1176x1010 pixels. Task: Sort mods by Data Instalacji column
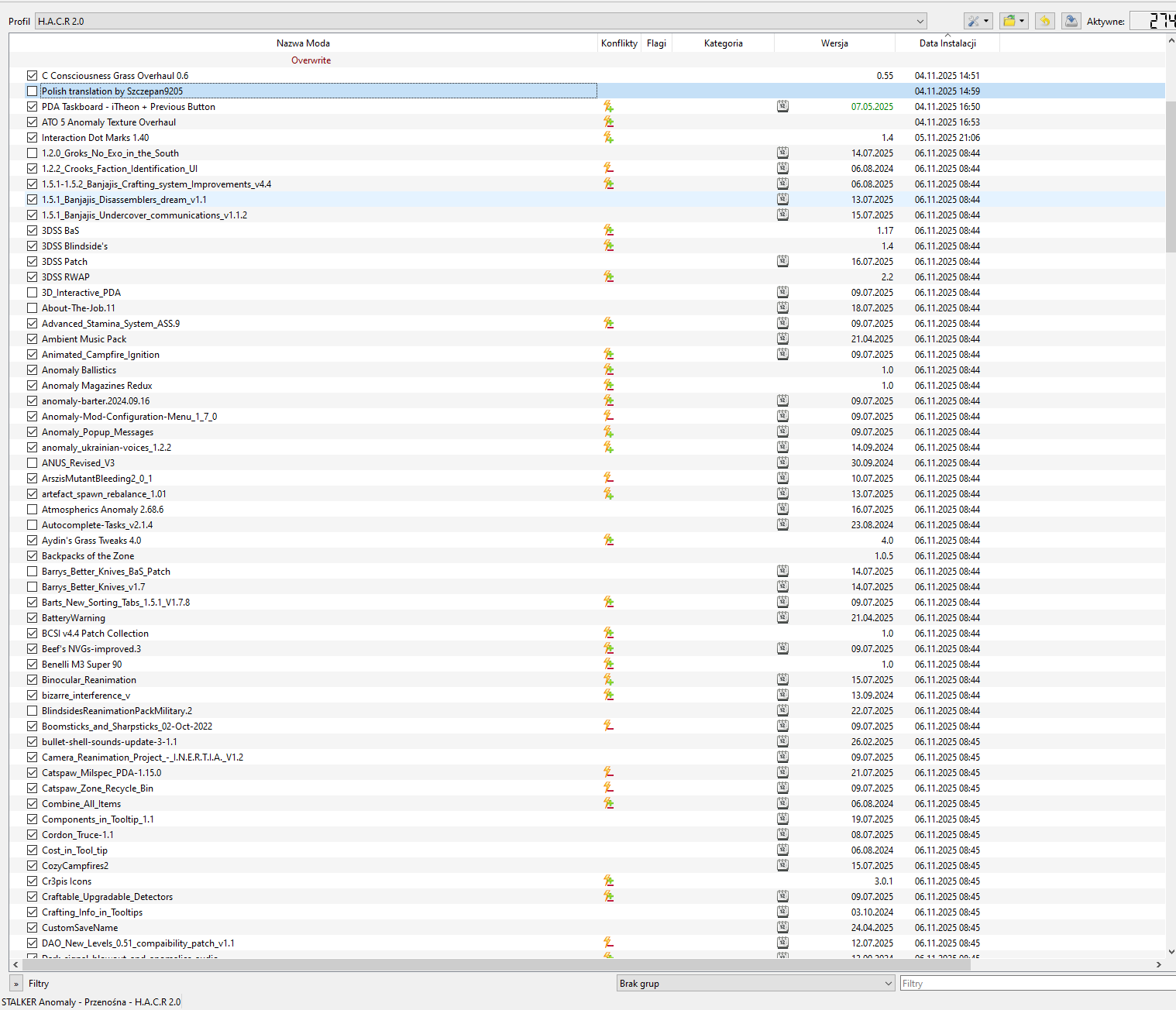pos(947,43)
